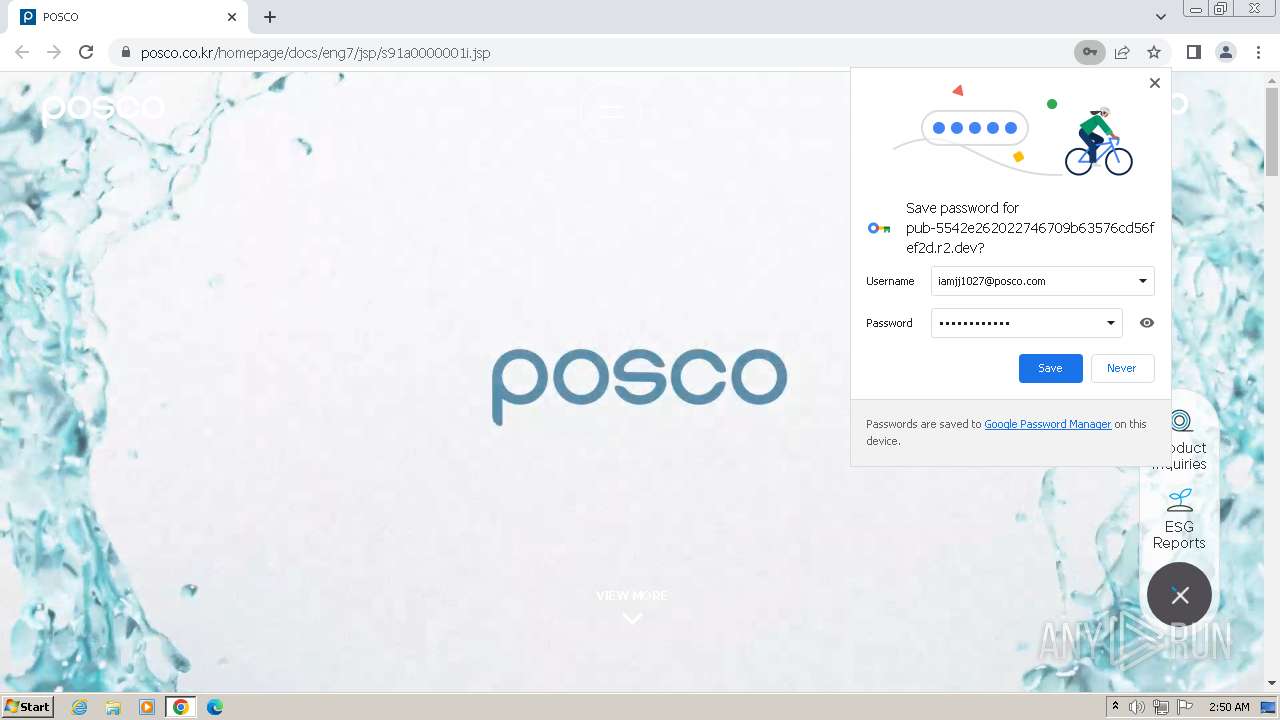Choose Never for saving password
The height and width of the screenshot is (720, 1280).
1122,368
